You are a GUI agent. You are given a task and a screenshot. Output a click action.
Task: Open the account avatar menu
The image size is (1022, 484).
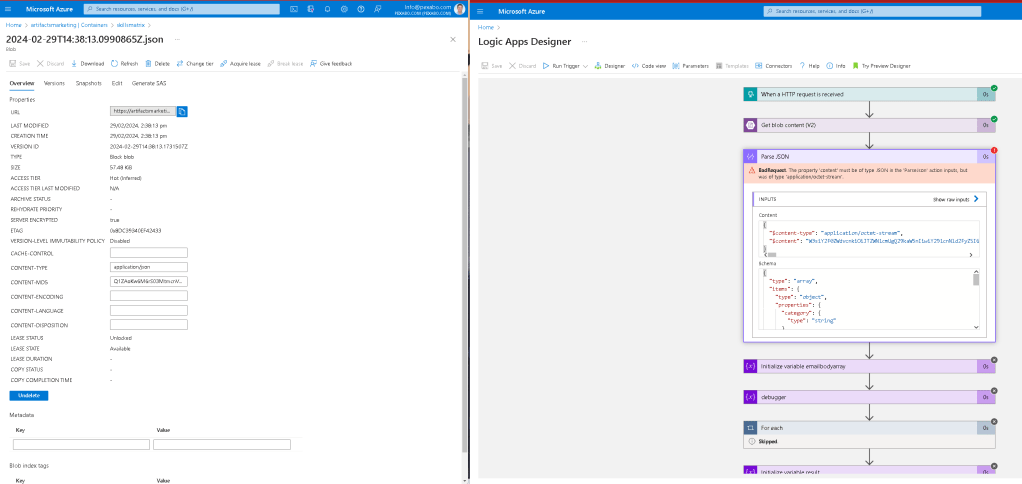[460, 8]
